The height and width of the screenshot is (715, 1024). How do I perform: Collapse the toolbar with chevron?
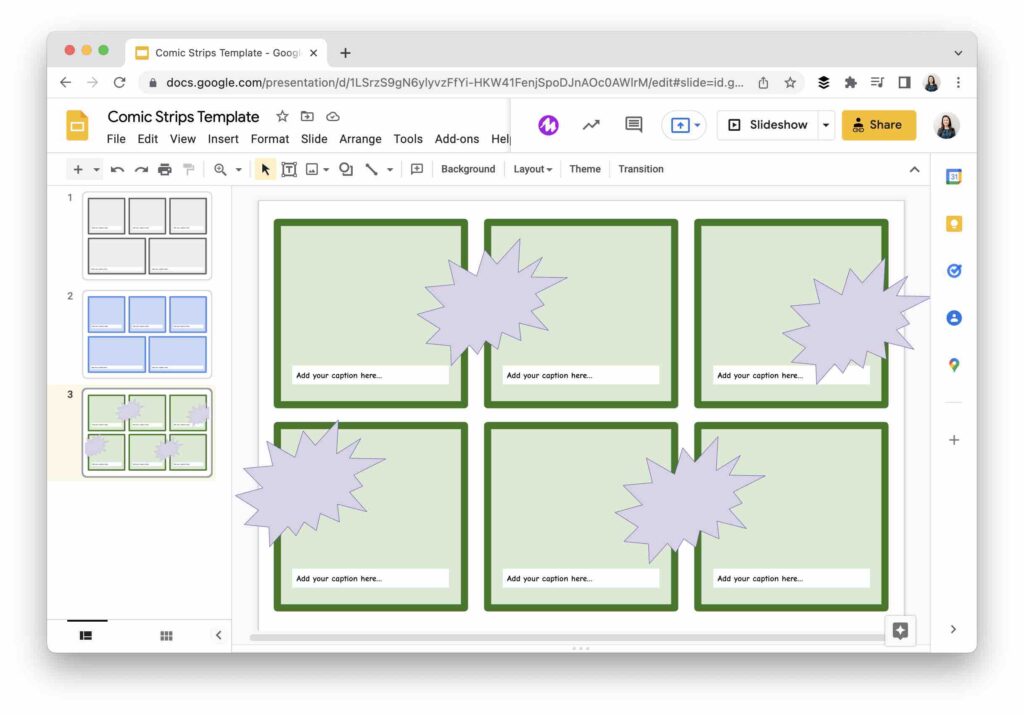click(914, 169)
